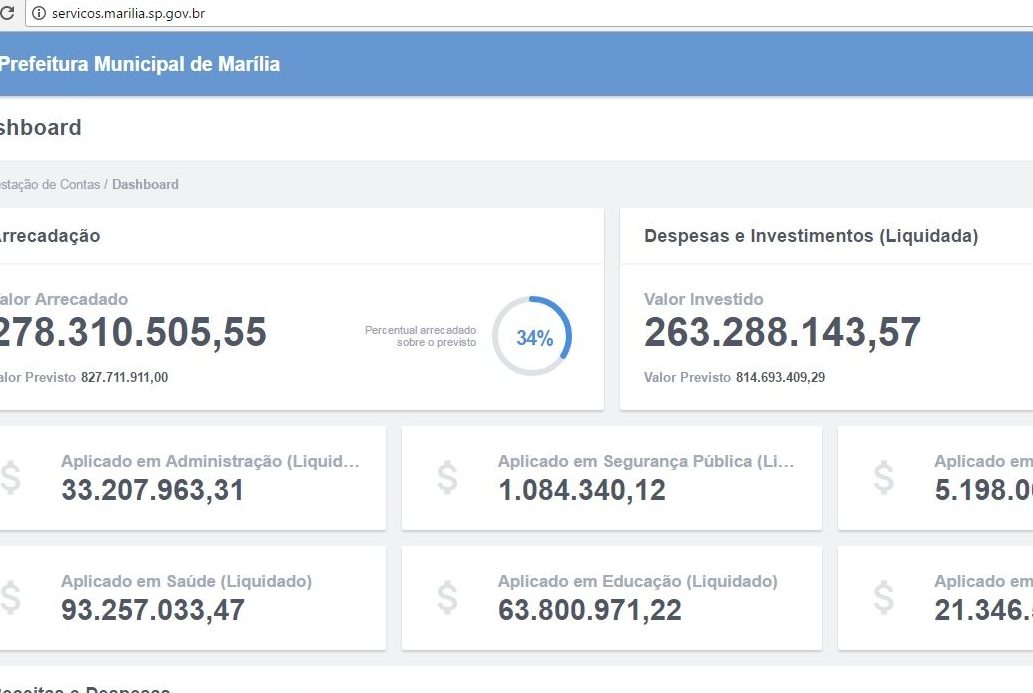Screen dimensions: 1033x693
Task: Click the dollar icon in Saúde card
Action: [x=9, y=597]
